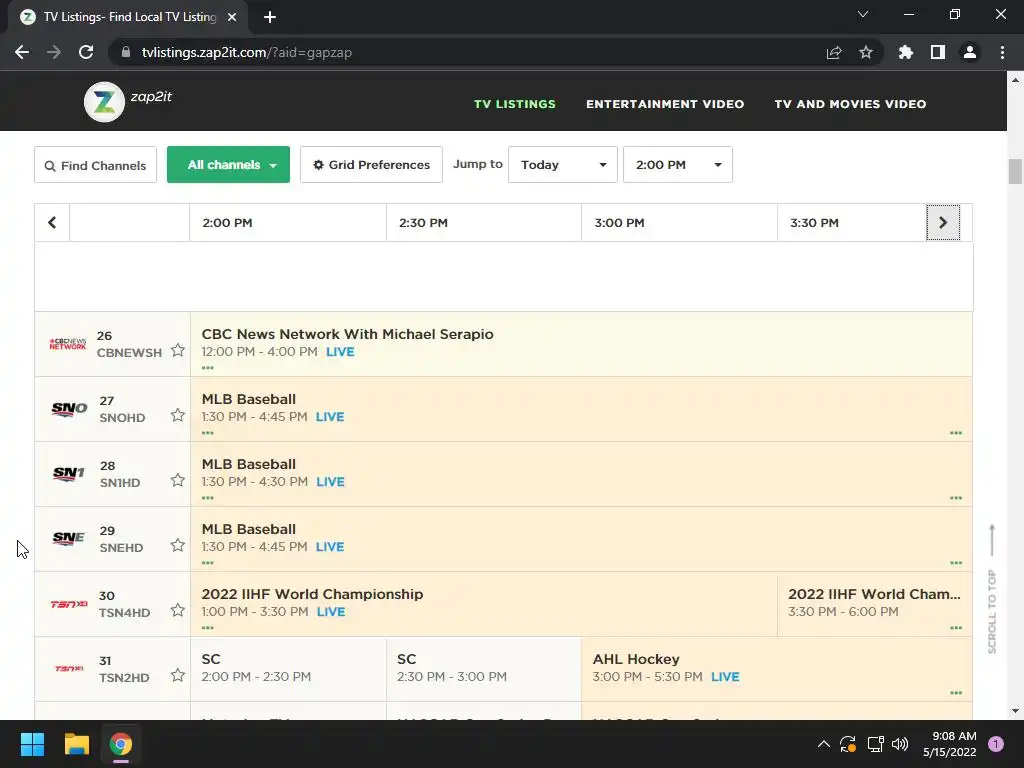The height and width of the screenshot is (768, 1024).
Task: Open Chrome profile avatar
Action: point(970,52)
